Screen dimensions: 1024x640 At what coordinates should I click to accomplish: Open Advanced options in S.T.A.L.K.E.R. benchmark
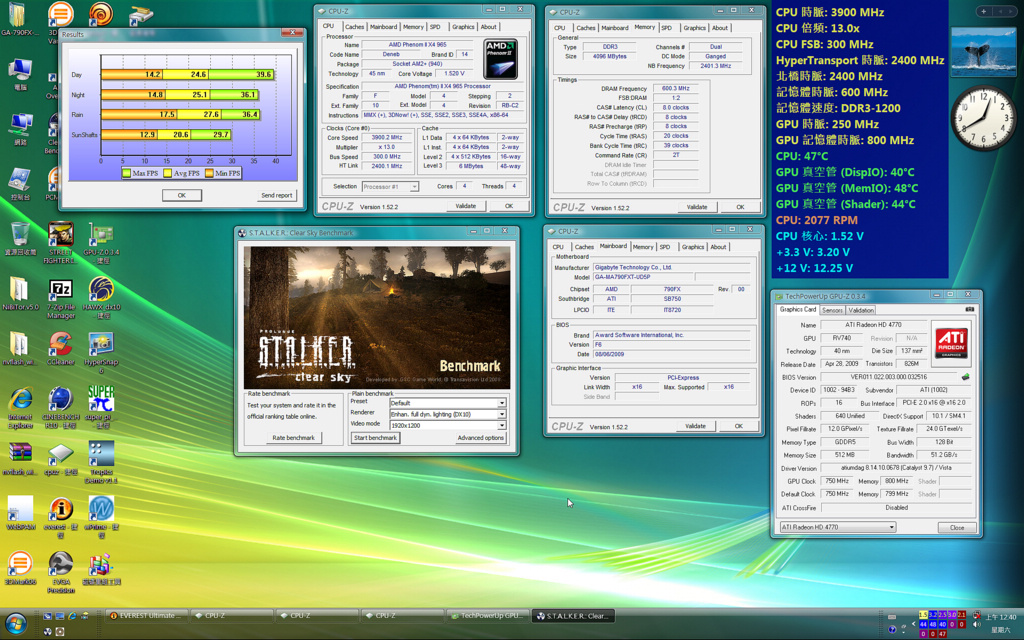[x=481, y=438]
